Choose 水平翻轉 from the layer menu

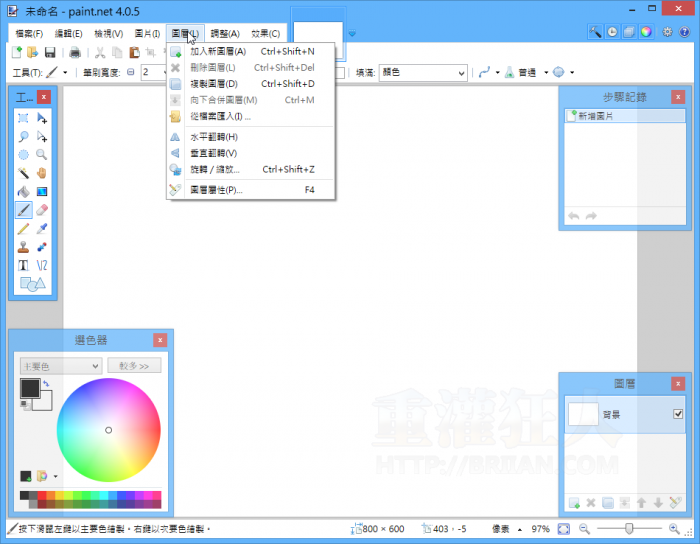(x=213, y=137)
